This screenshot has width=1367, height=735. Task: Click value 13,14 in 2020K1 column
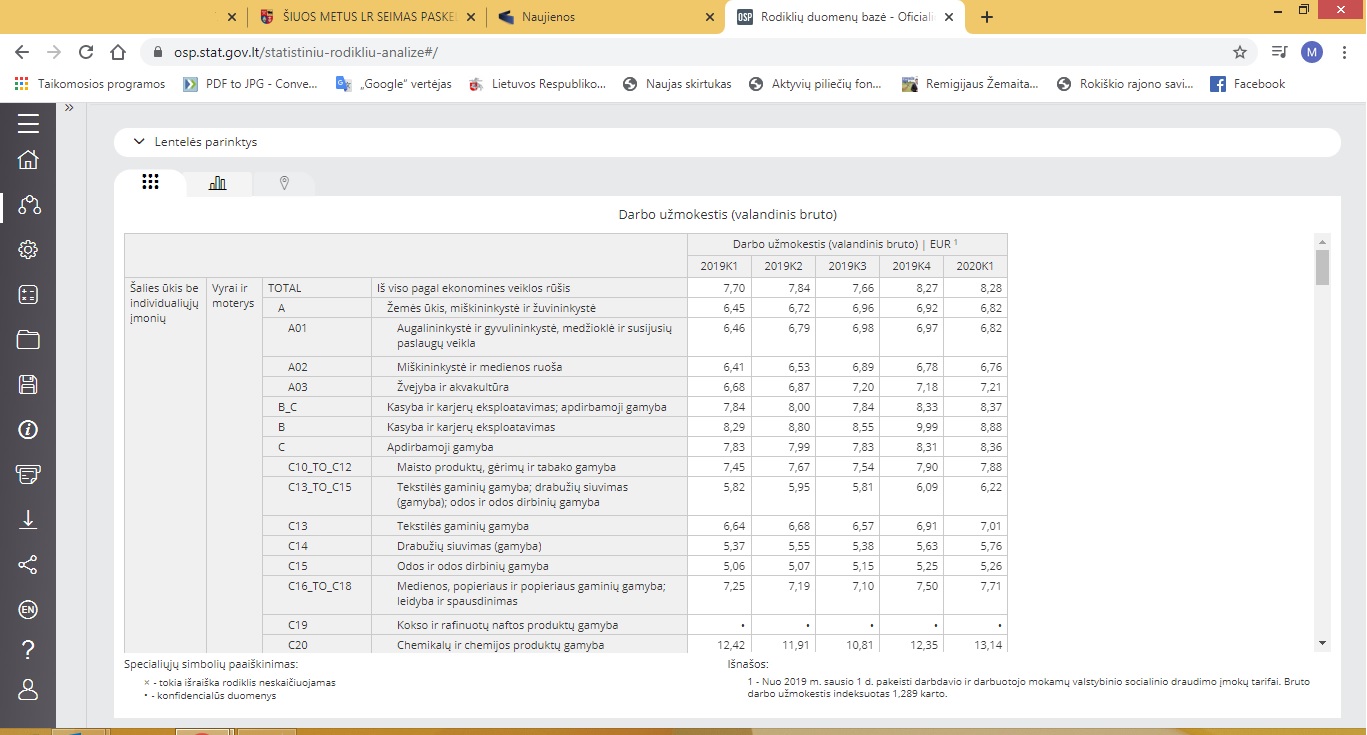click(987, 645)
